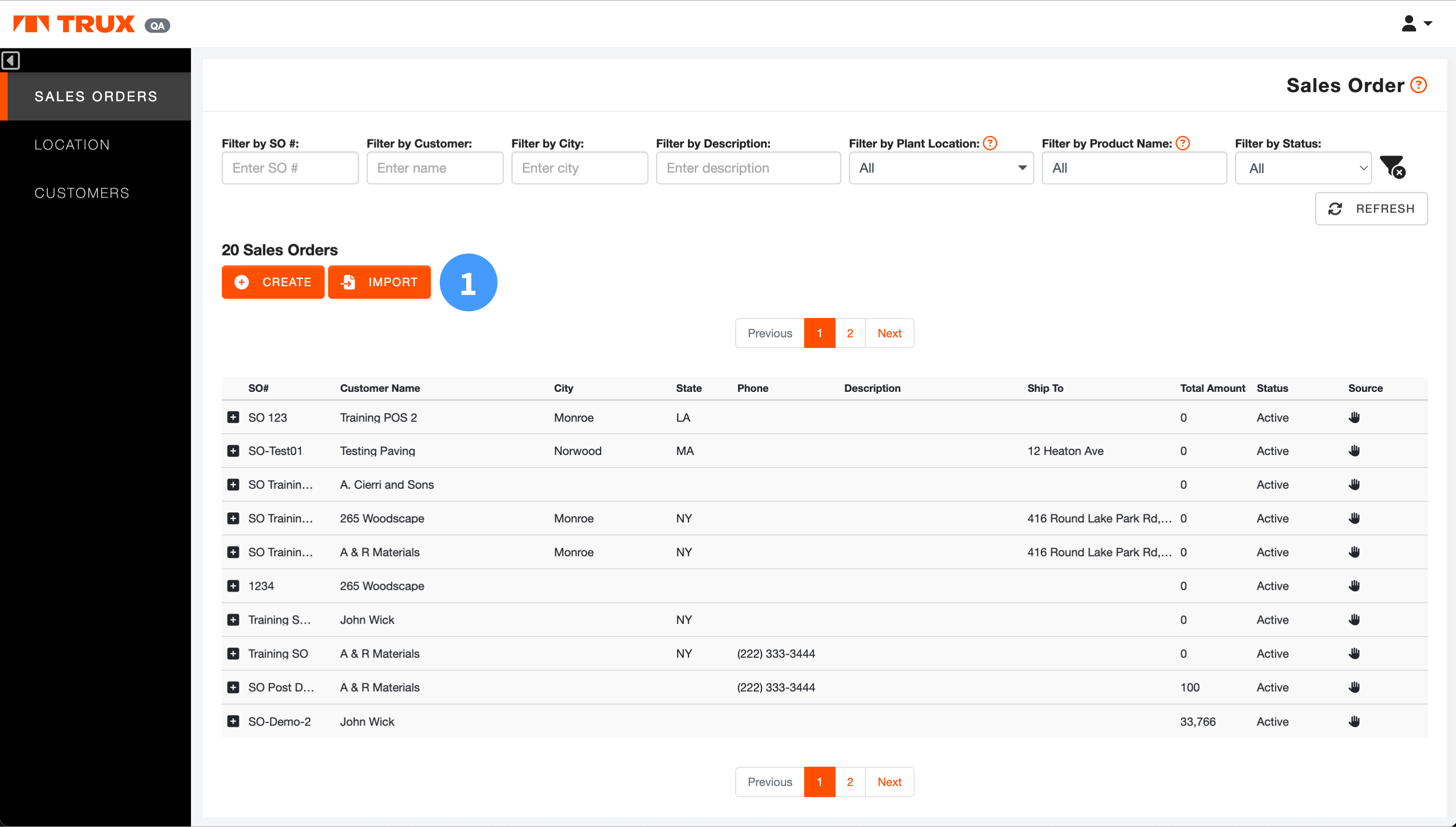Click the Create sales order button

pyautogui.click(x=273, y=282)
